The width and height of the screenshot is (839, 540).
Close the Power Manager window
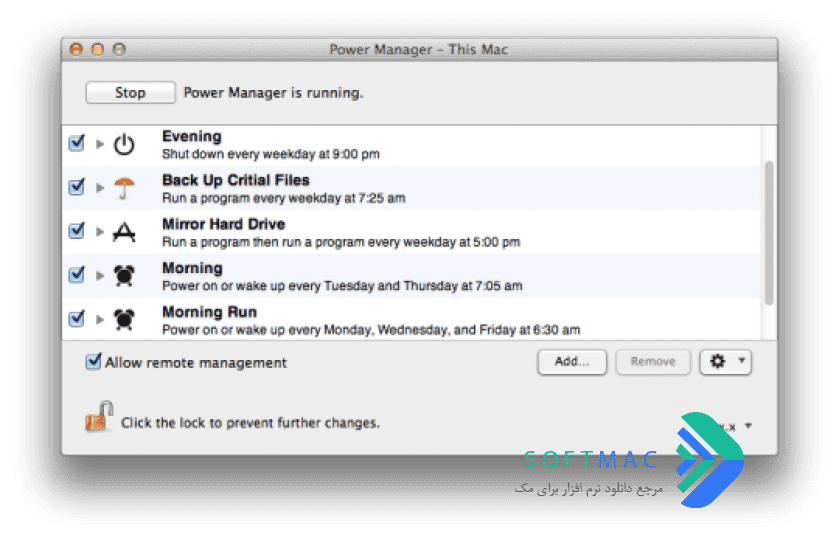(x=77, y=49)
